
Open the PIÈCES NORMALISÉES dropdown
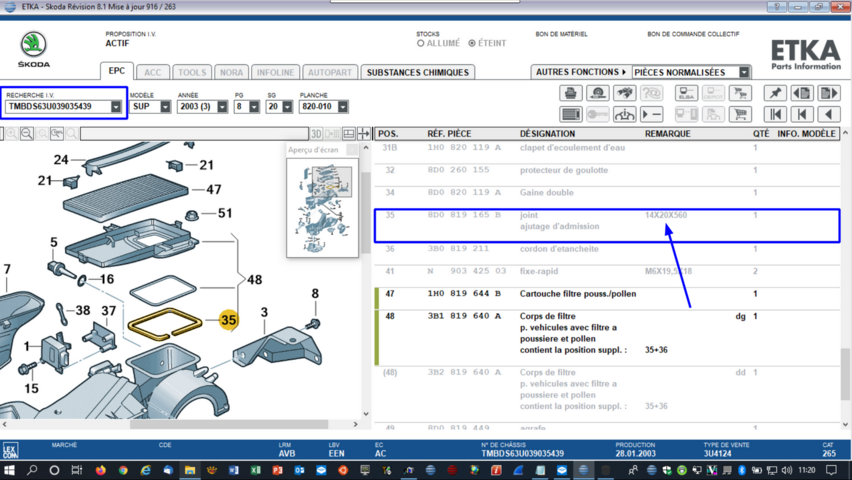744,72
